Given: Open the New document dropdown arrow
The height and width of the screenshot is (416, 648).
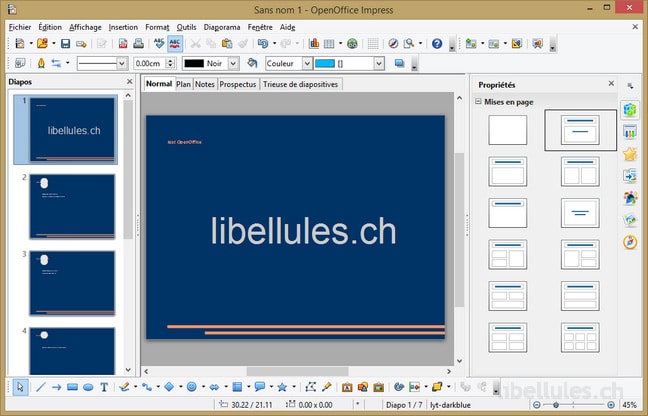Looking at the screenshot, I should pos(31,43).
